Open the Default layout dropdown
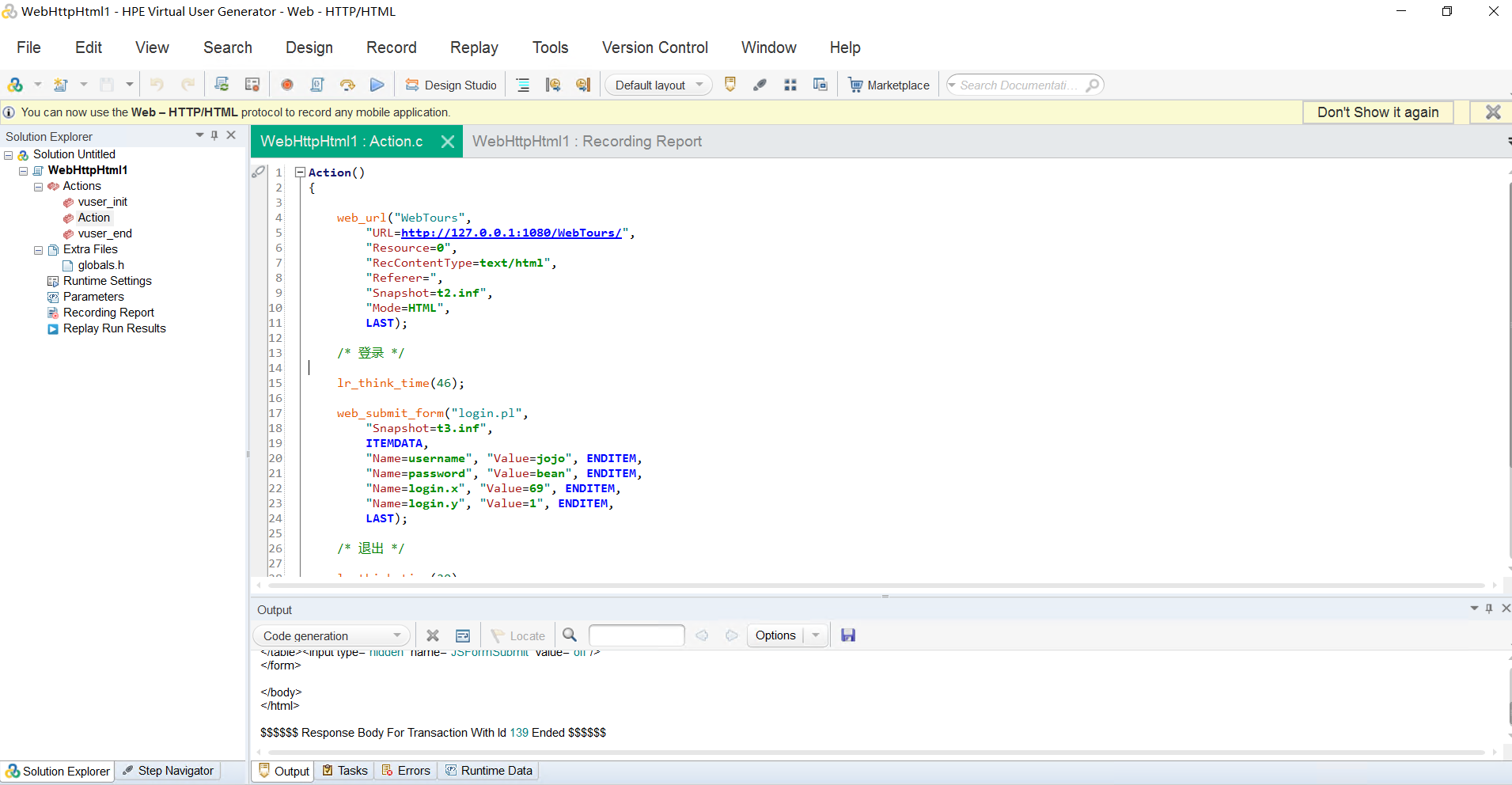 tap(658, 85)
